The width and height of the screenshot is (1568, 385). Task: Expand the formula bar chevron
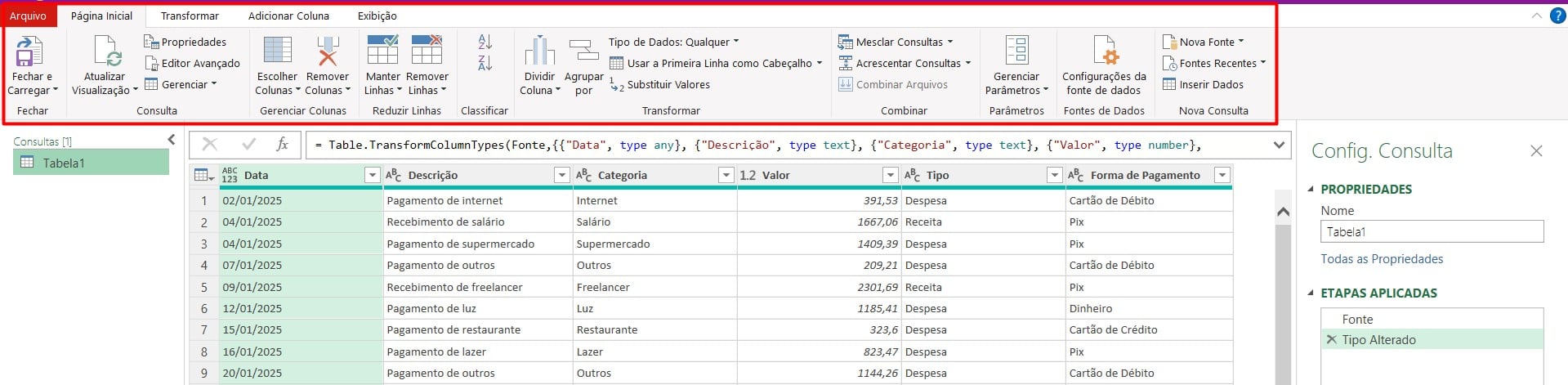click(x=1279, y=145)
